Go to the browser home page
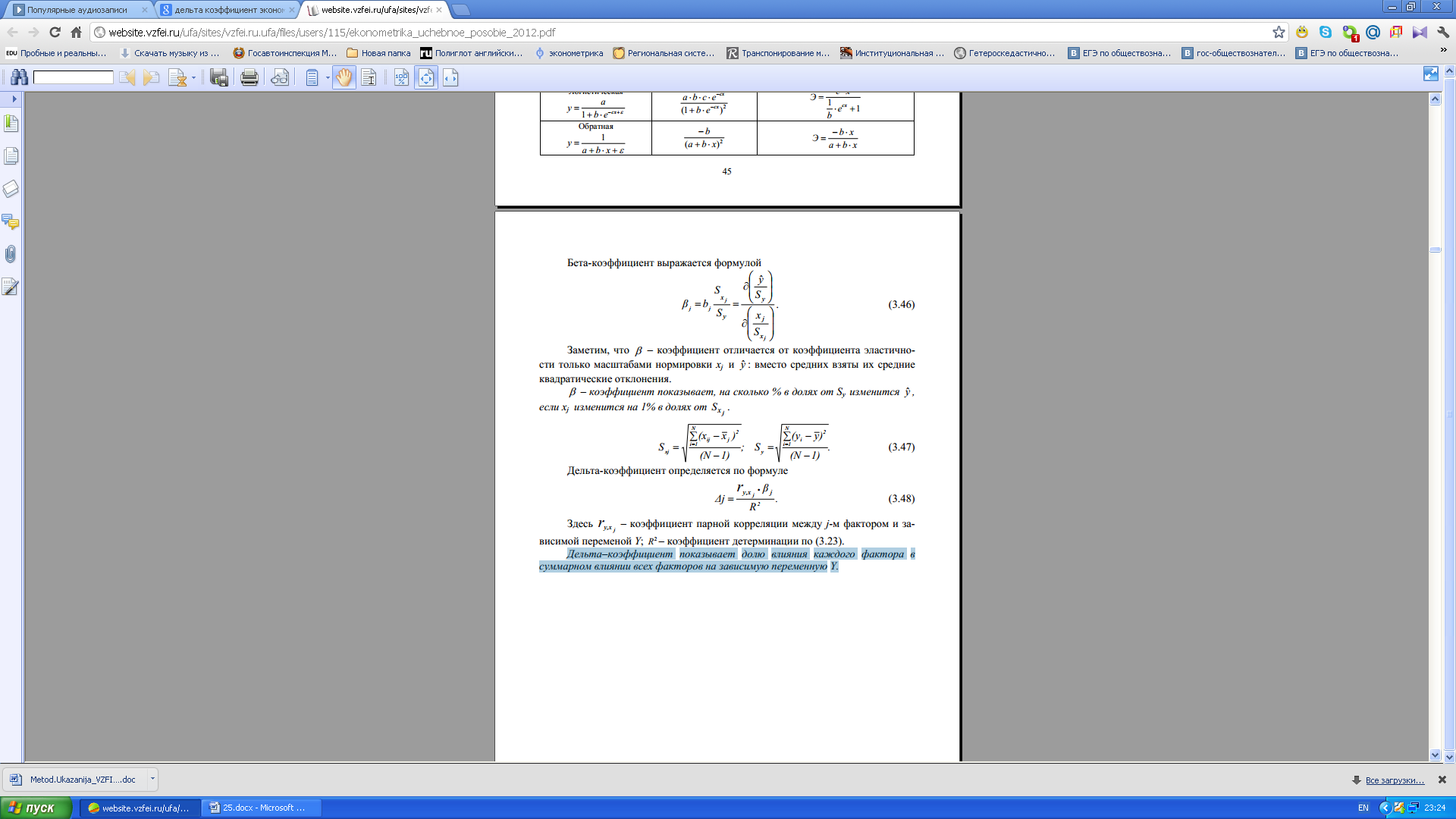This screenshot has width=1456, height=819. (76, 33)
